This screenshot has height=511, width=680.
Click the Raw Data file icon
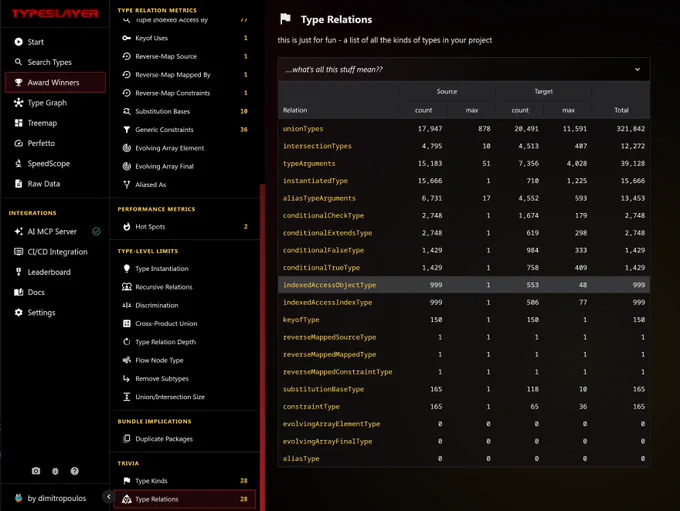tap(18, 183)
